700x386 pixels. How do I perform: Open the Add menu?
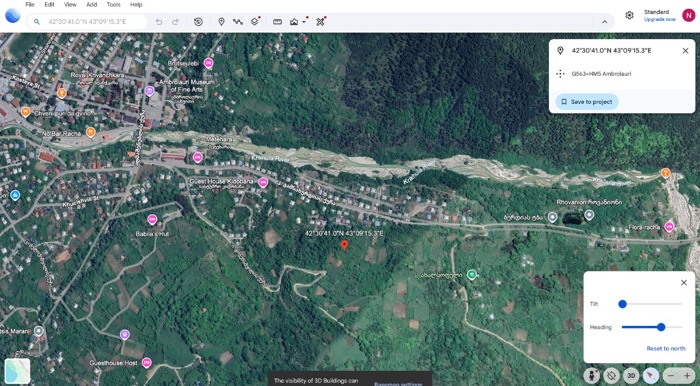pos(92,4)
